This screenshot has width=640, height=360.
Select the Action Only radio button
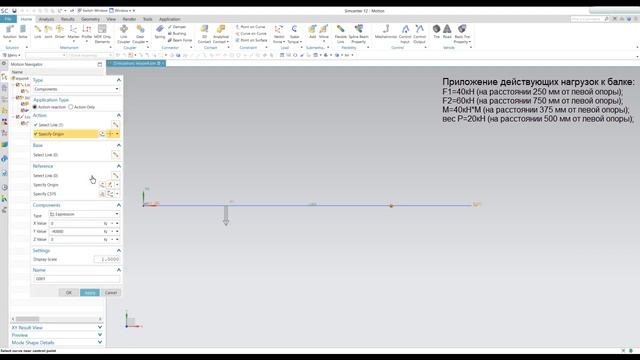71,107
